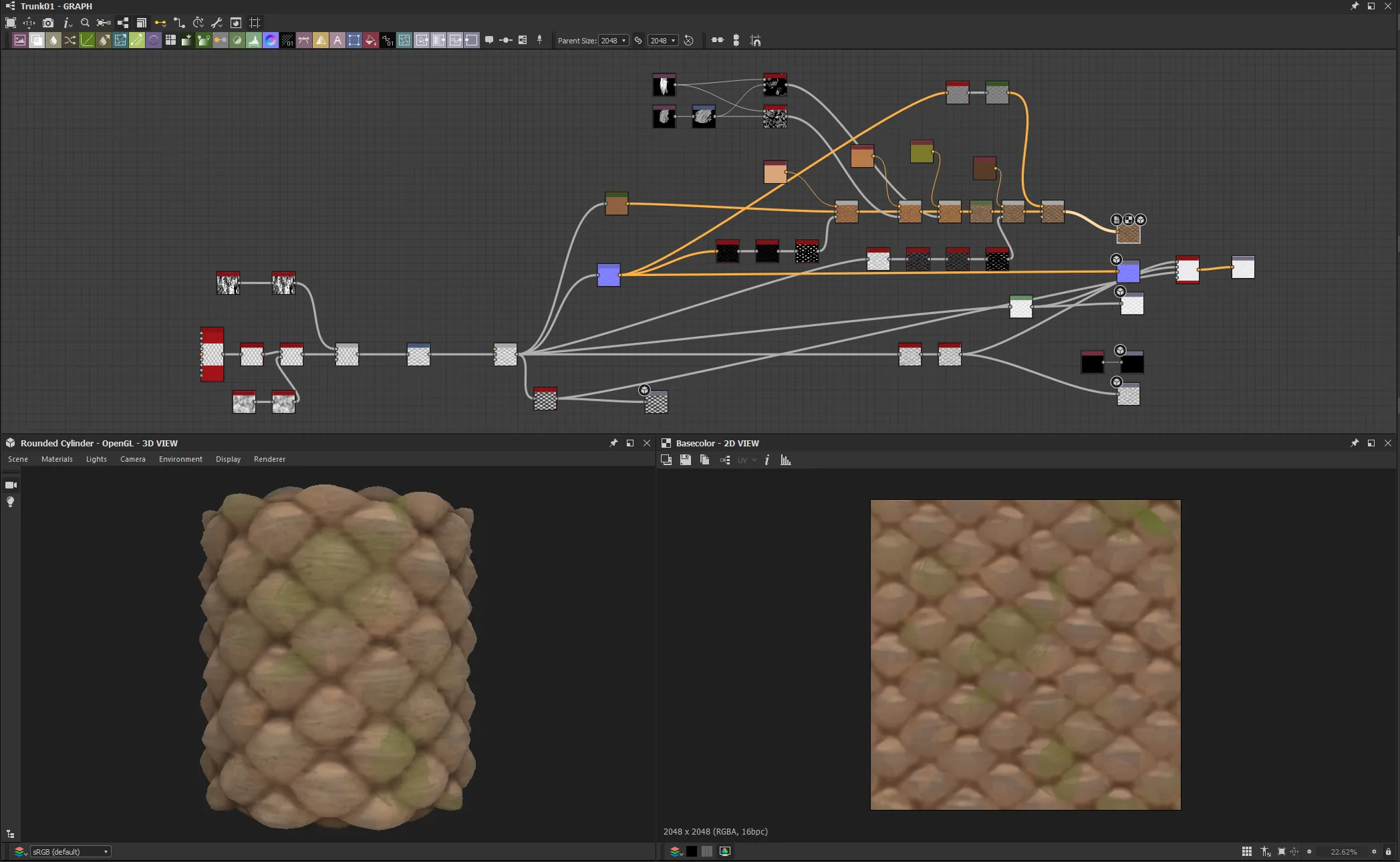
Task: Open sRGB (default) color space dropdown
Action: point(70,851)
